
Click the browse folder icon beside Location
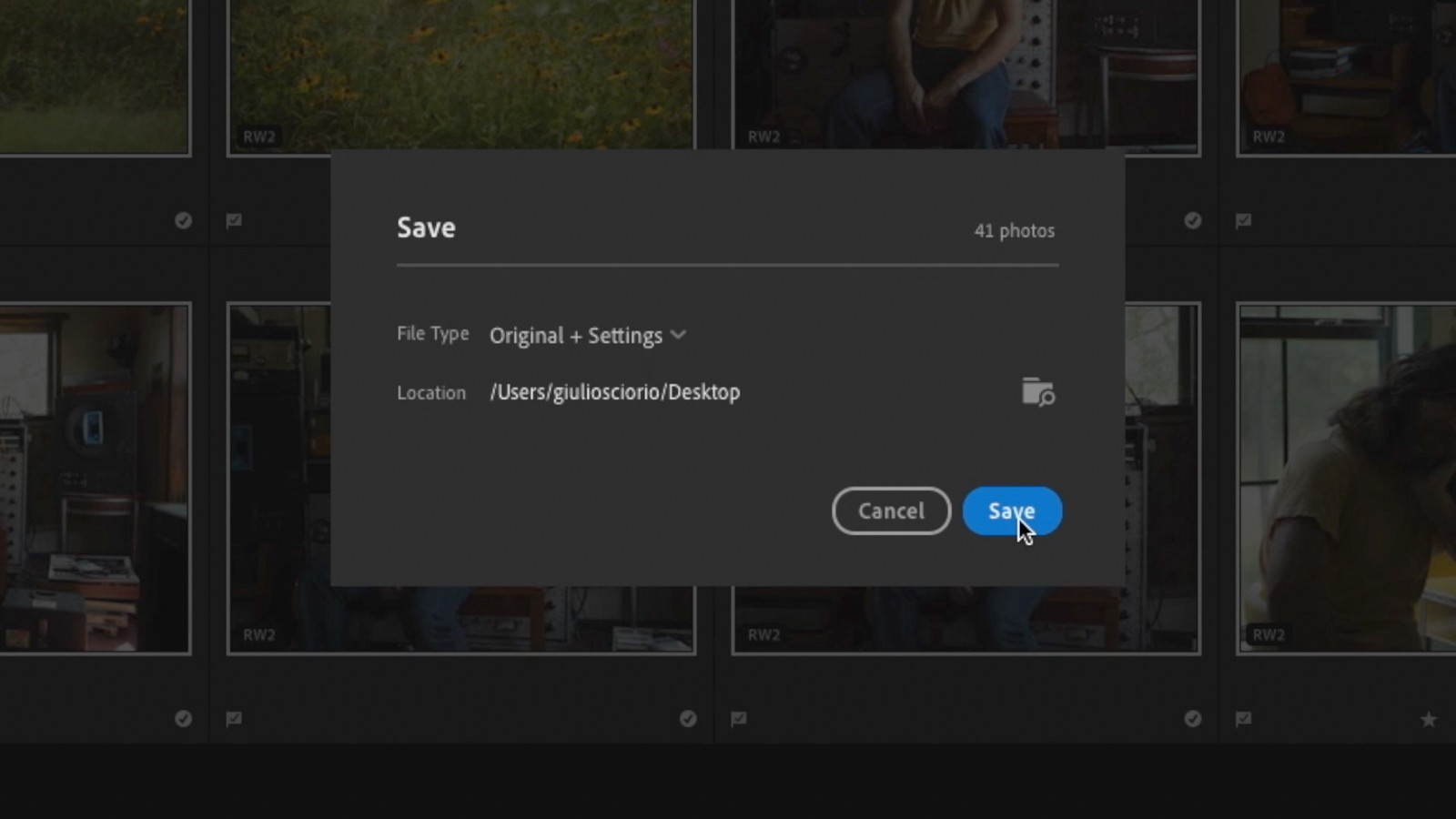(1037, 392)
